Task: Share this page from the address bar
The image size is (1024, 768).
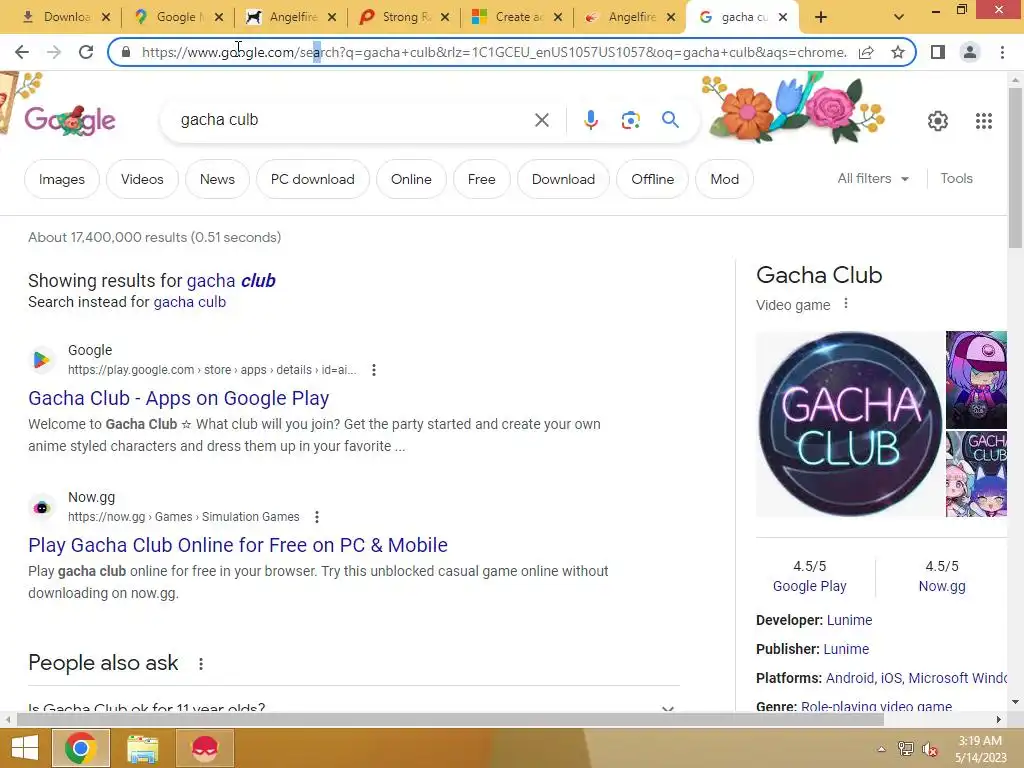Action: tap(866, 52)
